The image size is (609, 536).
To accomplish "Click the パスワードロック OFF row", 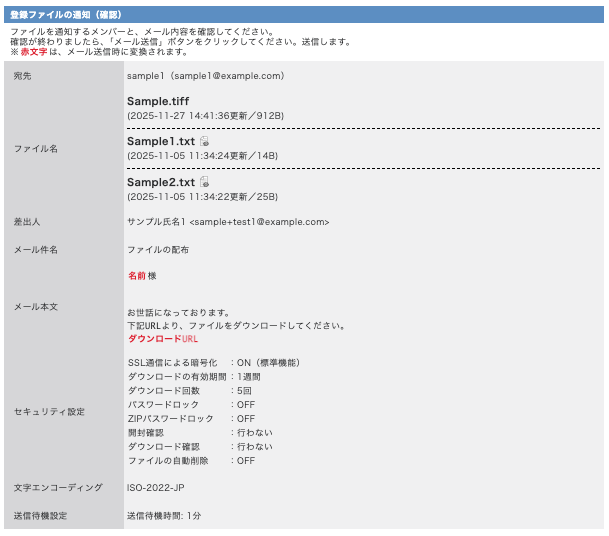I will pyautogui.click(x=191, y=405).
